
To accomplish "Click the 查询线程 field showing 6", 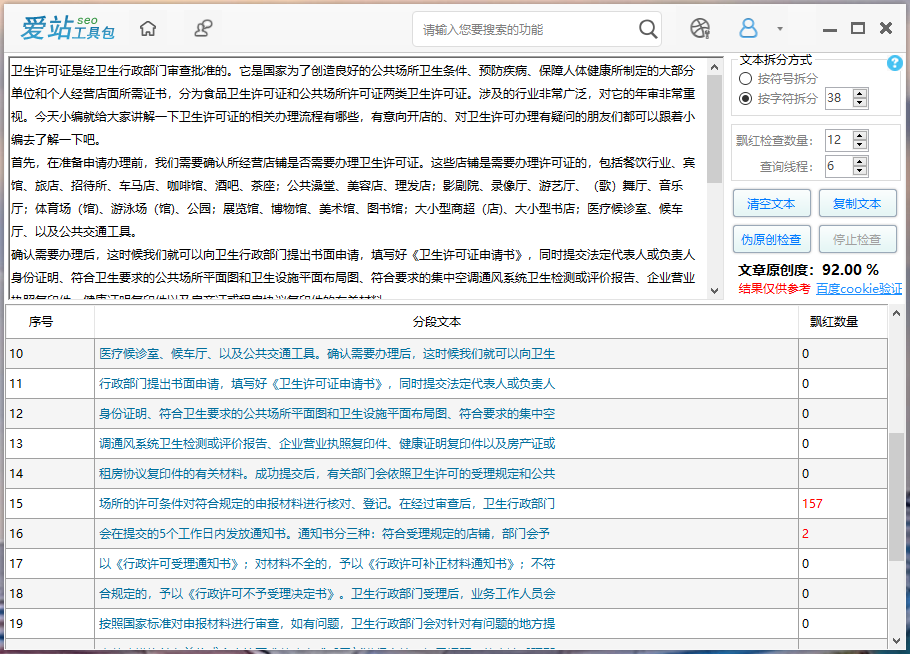I will (839, 167).
